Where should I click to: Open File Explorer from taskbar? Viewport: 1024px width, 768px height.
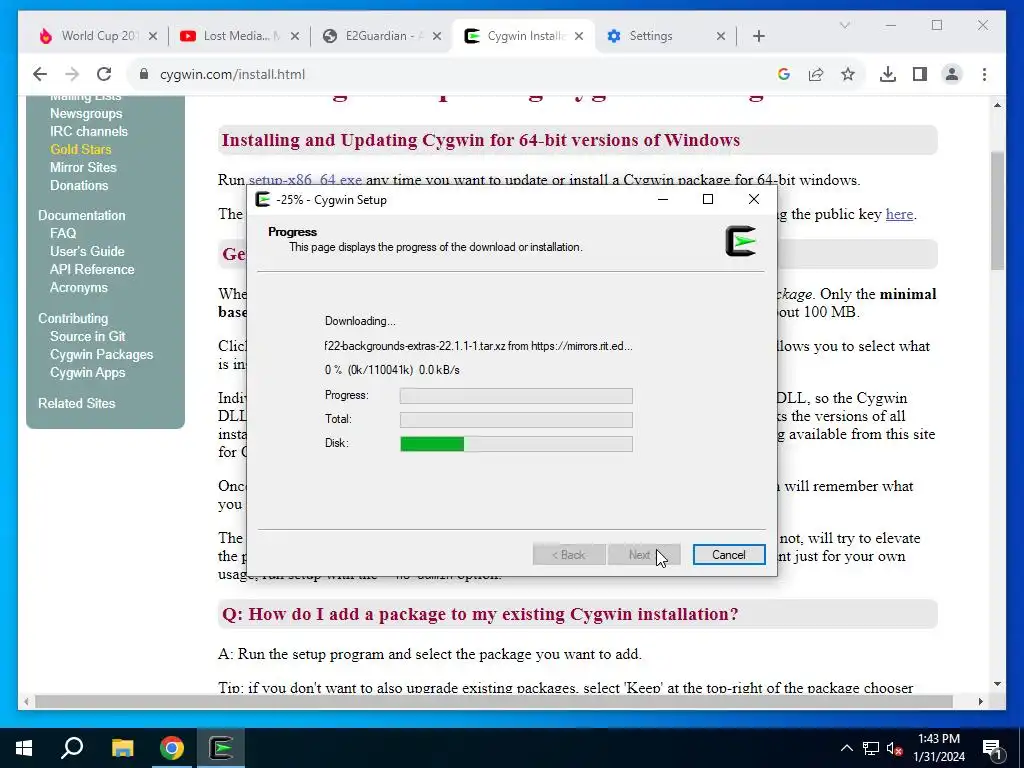122,748
